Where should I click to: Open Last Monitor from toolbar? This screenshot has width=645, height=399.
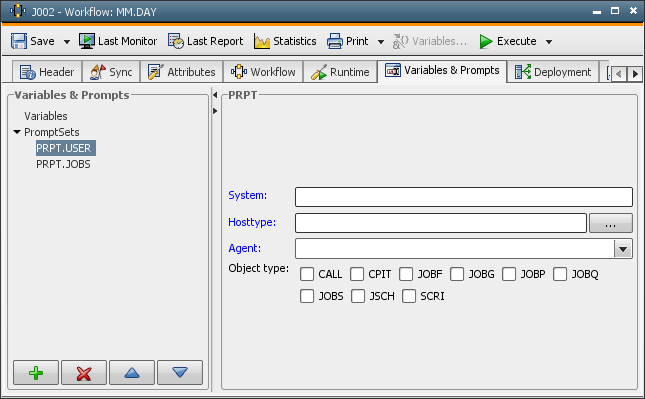pos(118,41)
